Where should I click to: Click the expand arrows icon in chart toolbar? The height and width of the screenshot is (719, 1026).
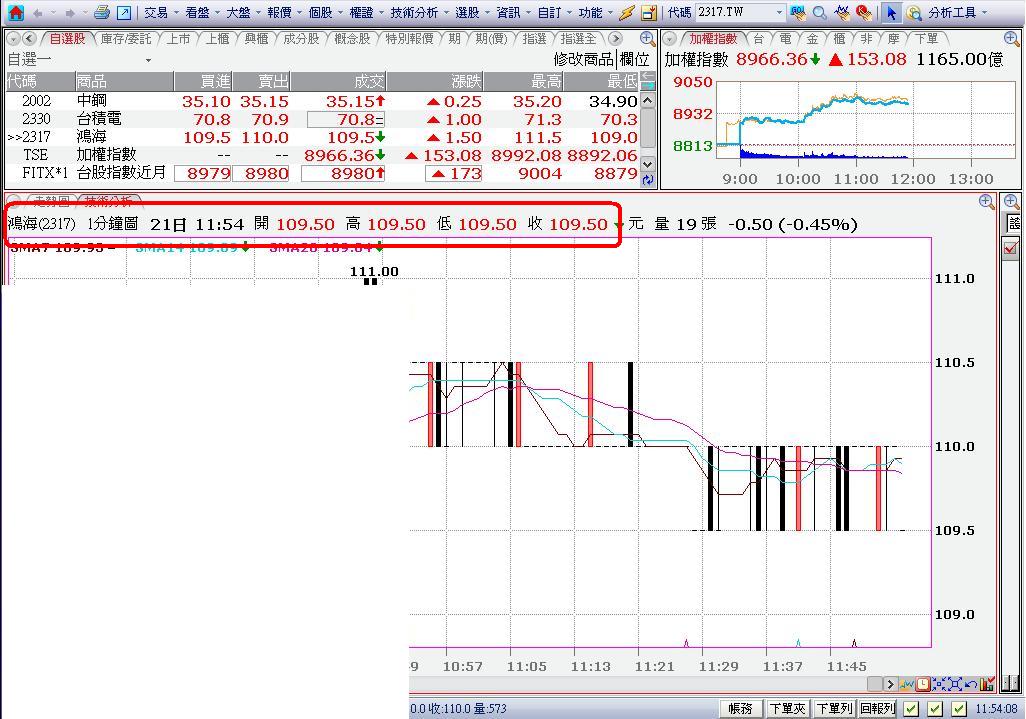(x=955, y=684)
